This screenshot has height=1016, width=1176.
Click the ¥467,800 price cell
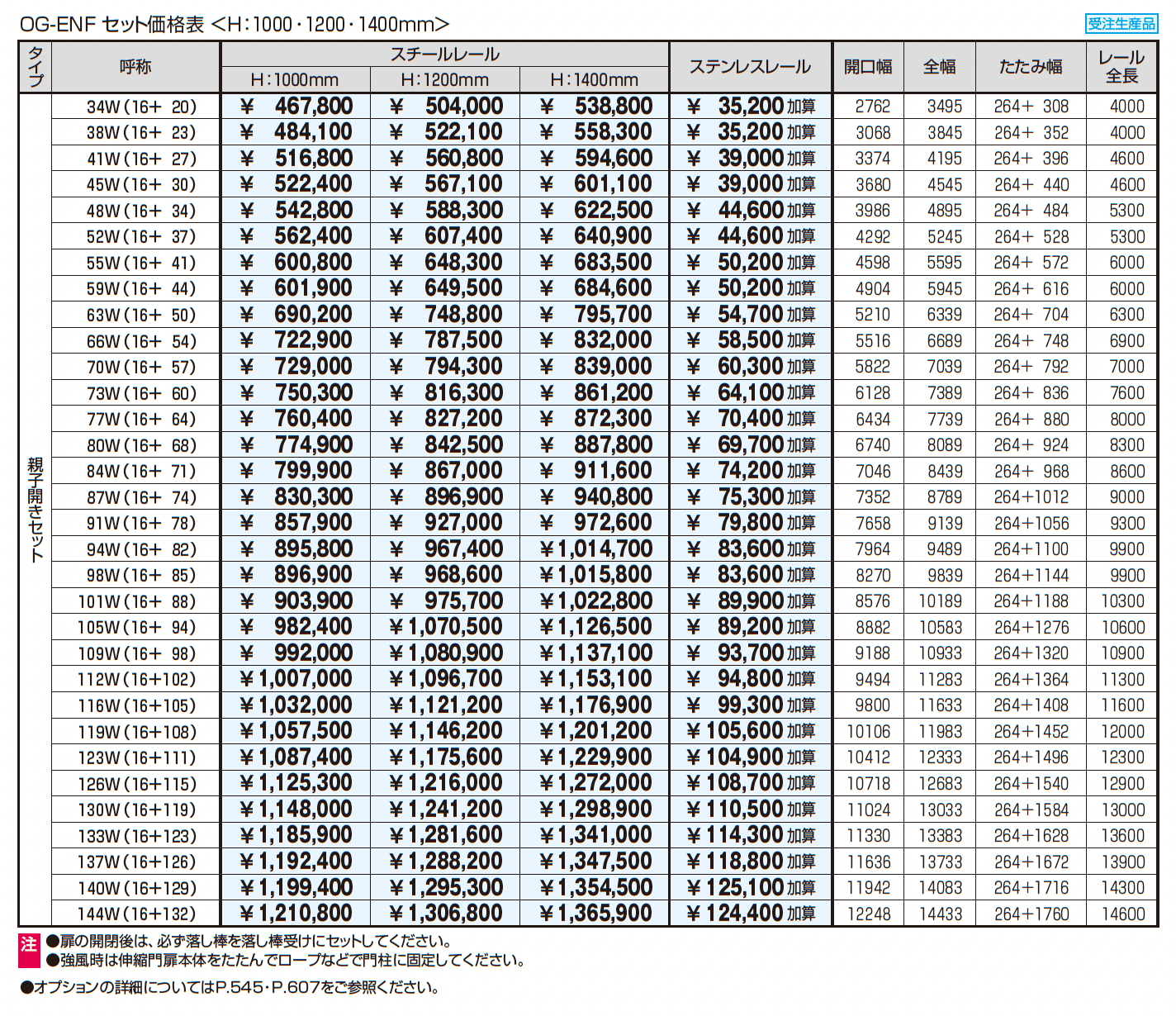(x=296, y=107)
